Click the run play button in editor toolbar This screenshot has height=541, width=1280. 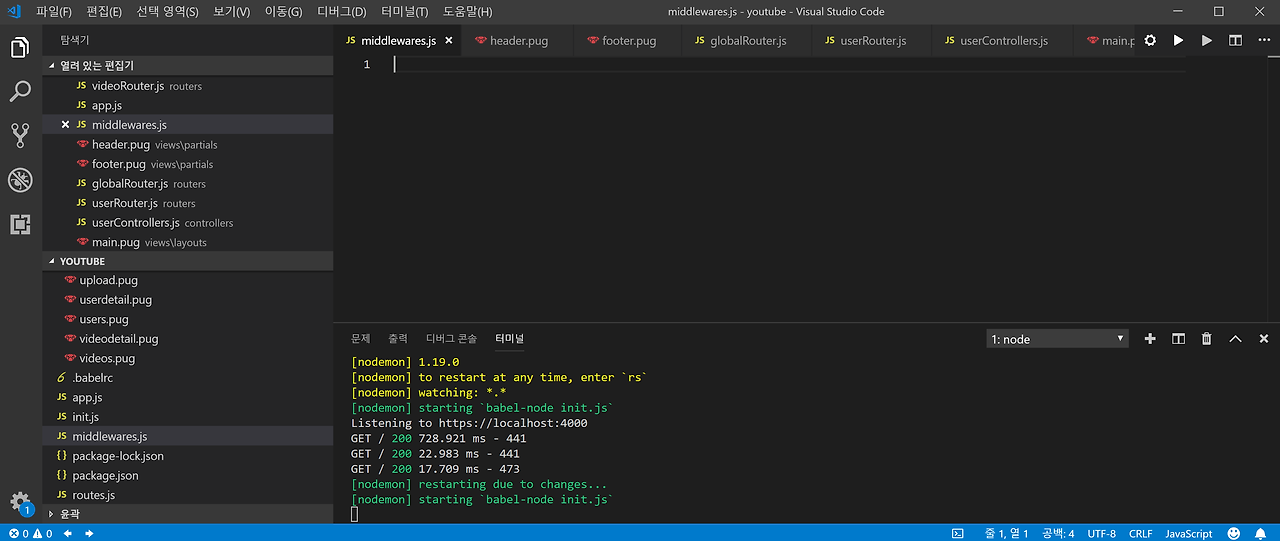[1178, 41]
